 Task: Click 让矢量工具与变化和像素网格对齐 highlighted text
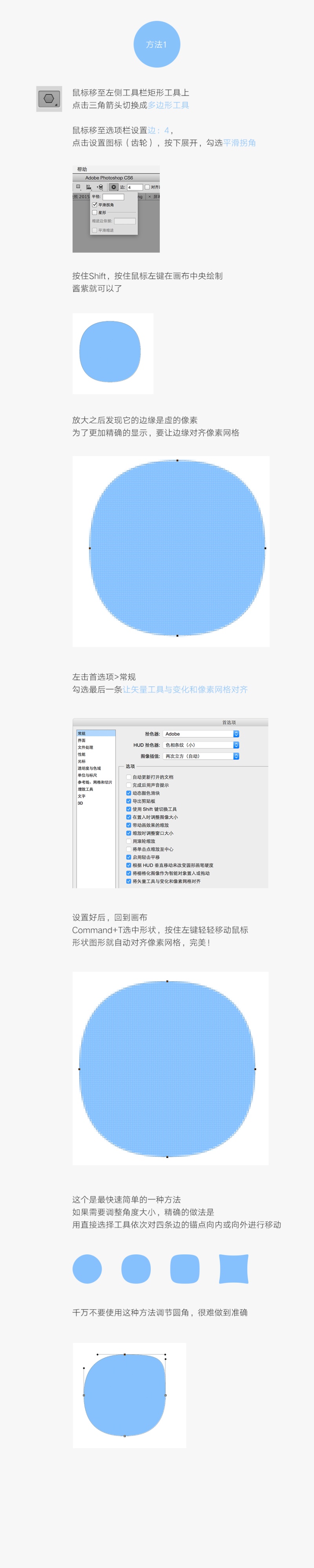pos(185,690)
